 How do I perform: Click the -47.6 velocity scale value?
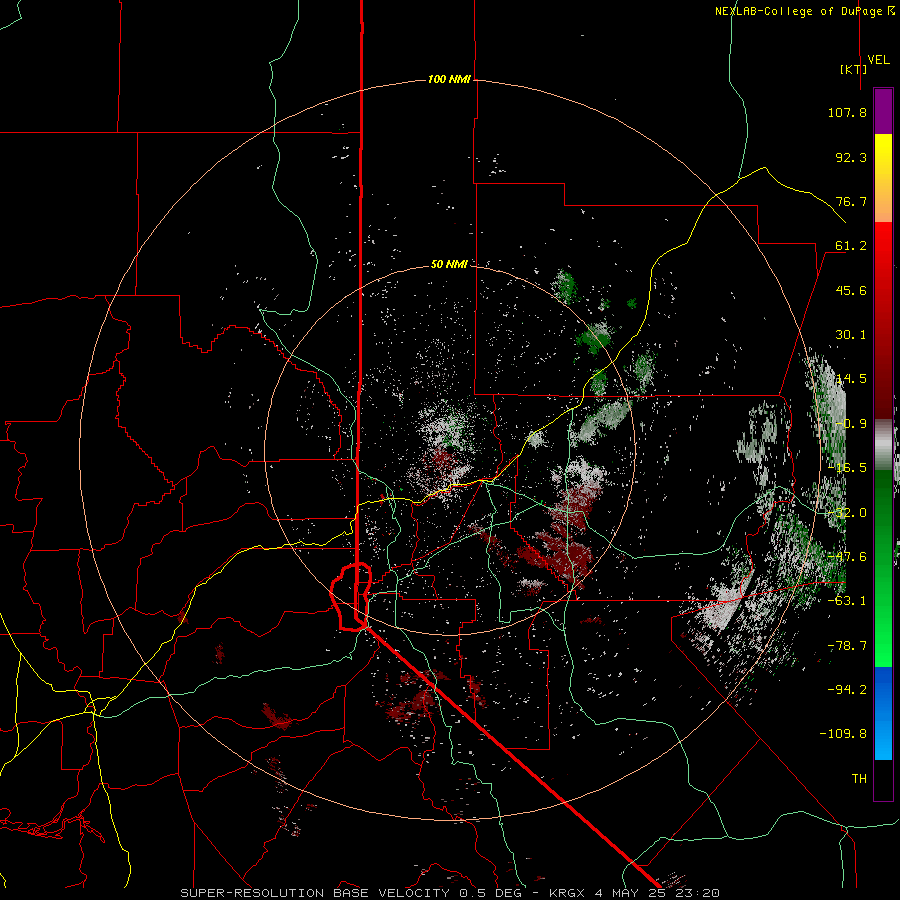click(847, 557)
